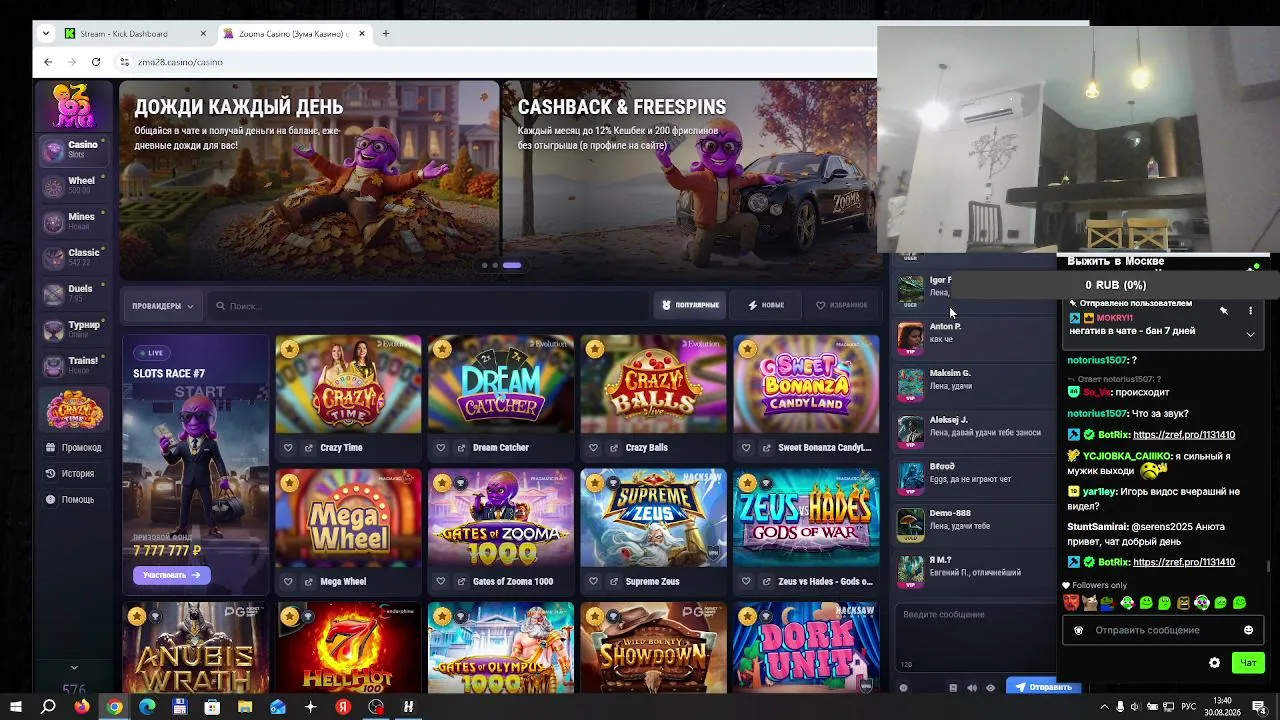Open the Crazy Time sidebar promo thumbnail
The image size is (1280, 720).
pyautogui.click(x=74, y=410)
